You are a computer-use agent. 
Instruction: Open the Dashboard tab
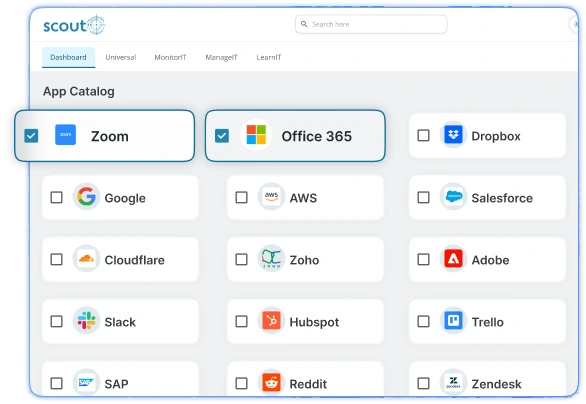[x=68, y=57]
